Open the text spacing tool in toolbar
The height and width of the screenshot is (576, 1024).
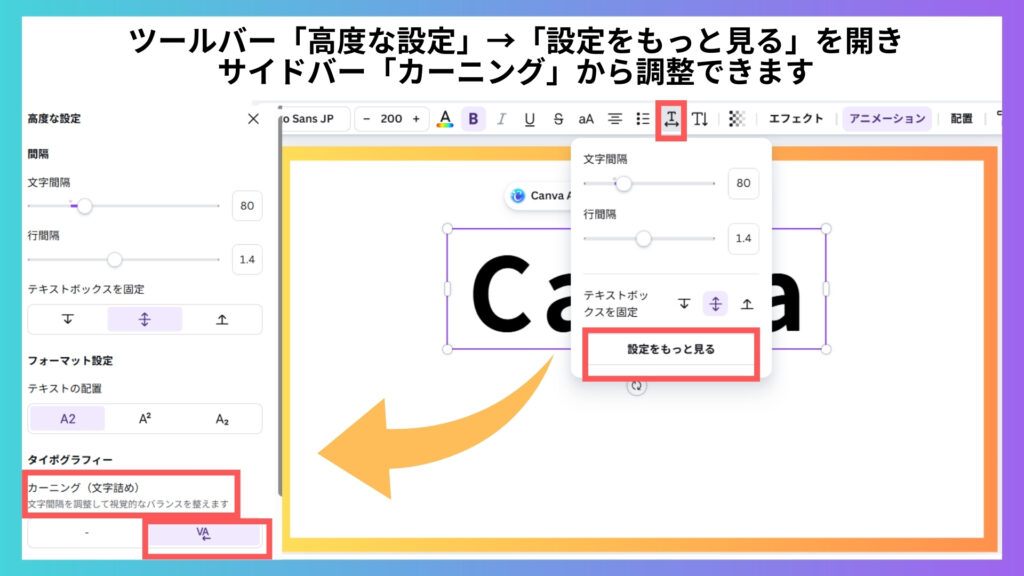[x=671, y=119]
